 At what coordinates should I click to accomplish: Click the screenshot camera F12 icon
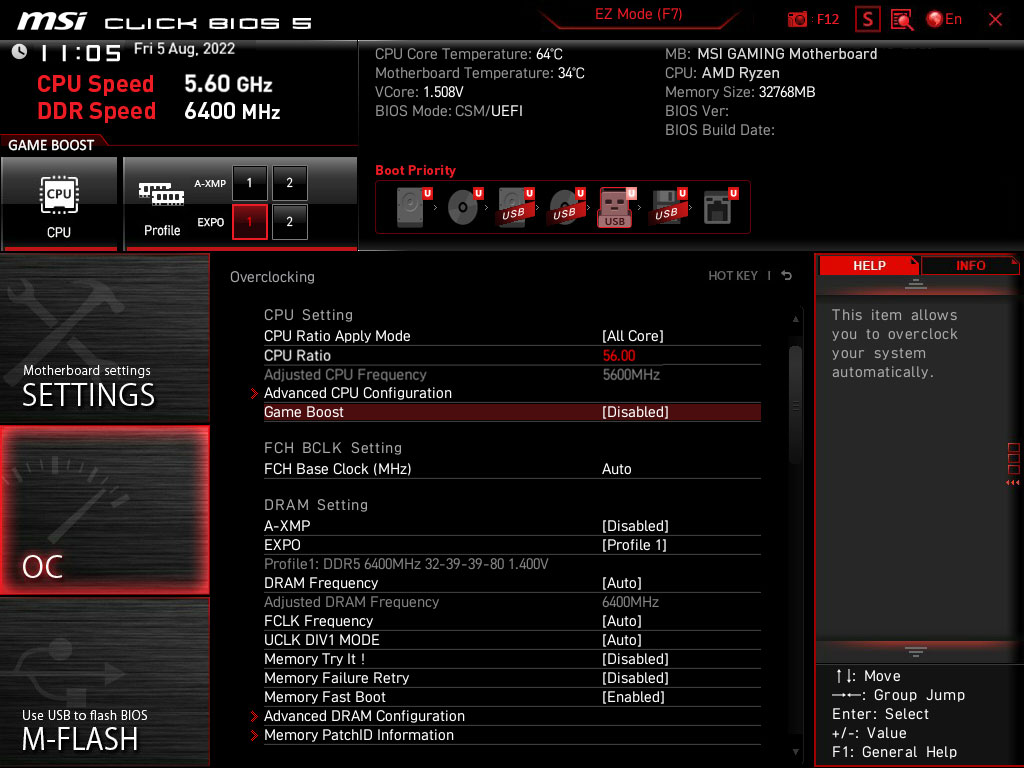point(798,19)
